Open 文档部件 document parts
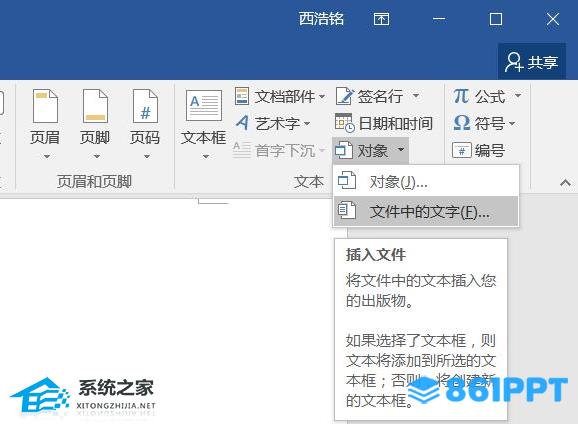Screen dimensions: 578x424 click(280, 97)
